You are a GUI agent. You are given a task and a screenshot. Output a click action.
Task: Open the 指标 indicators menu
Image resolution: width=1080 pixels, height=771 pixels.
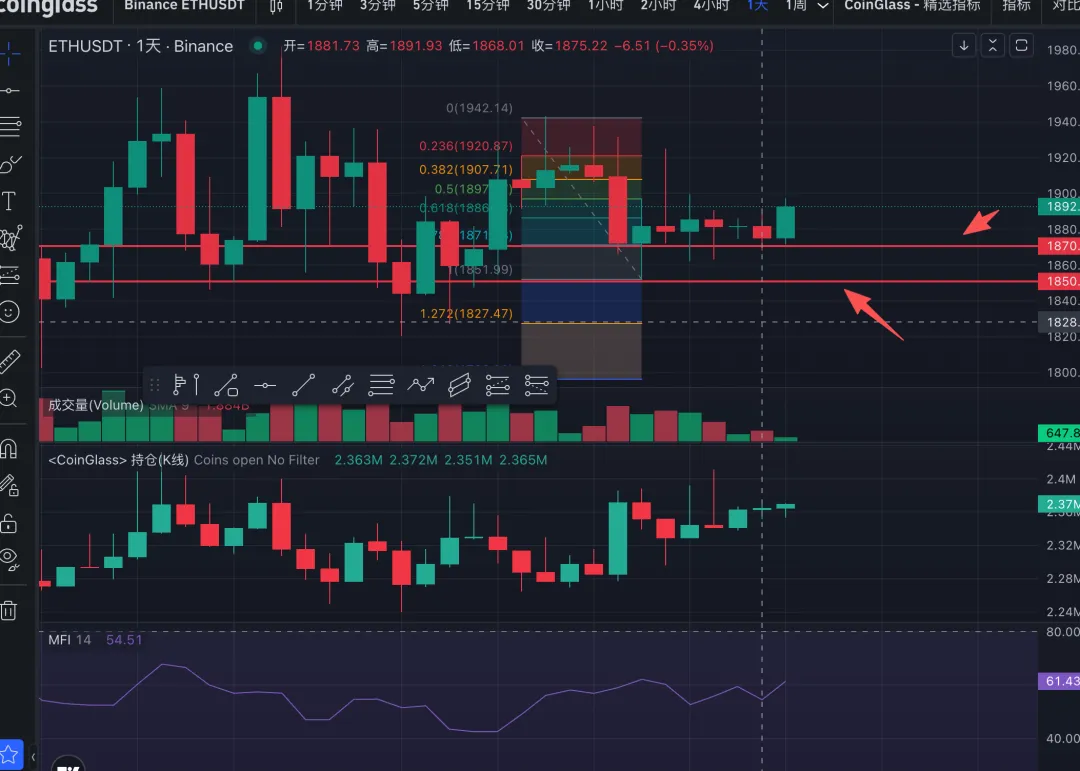[x=1017, y=6]
